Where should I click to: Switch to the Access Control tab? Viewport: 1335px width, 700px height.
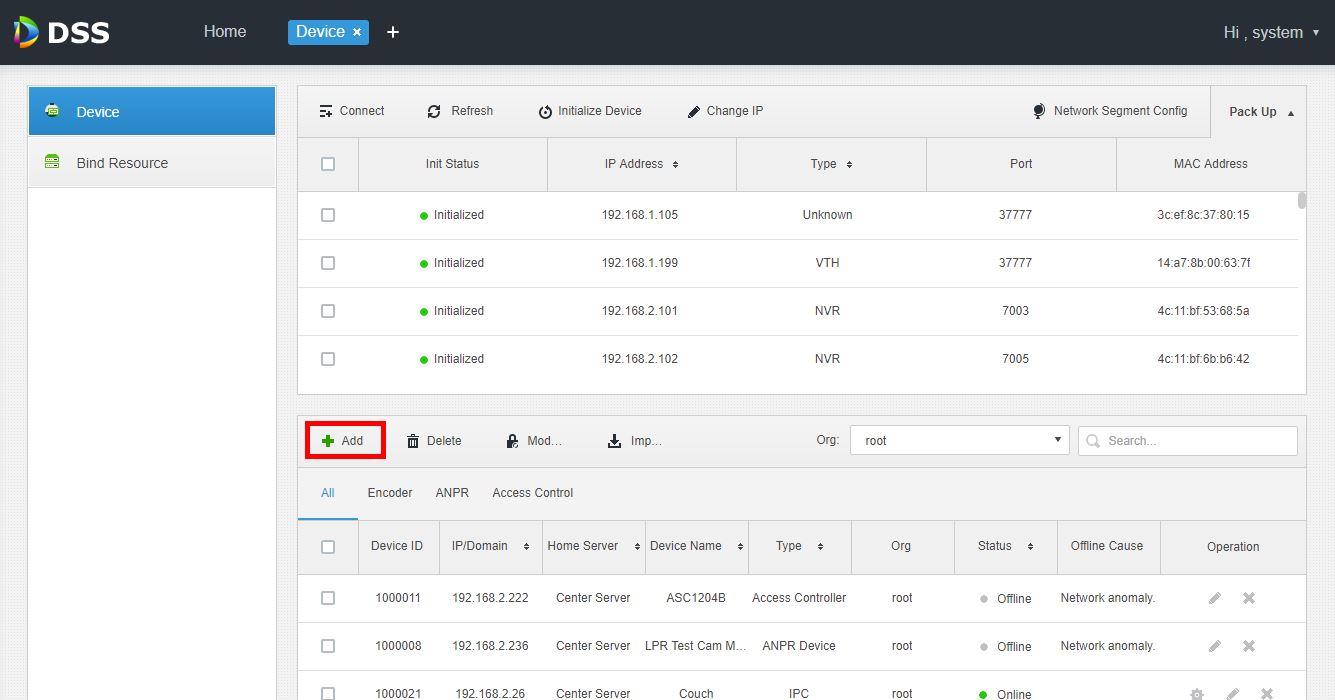(x=533, y=493)
